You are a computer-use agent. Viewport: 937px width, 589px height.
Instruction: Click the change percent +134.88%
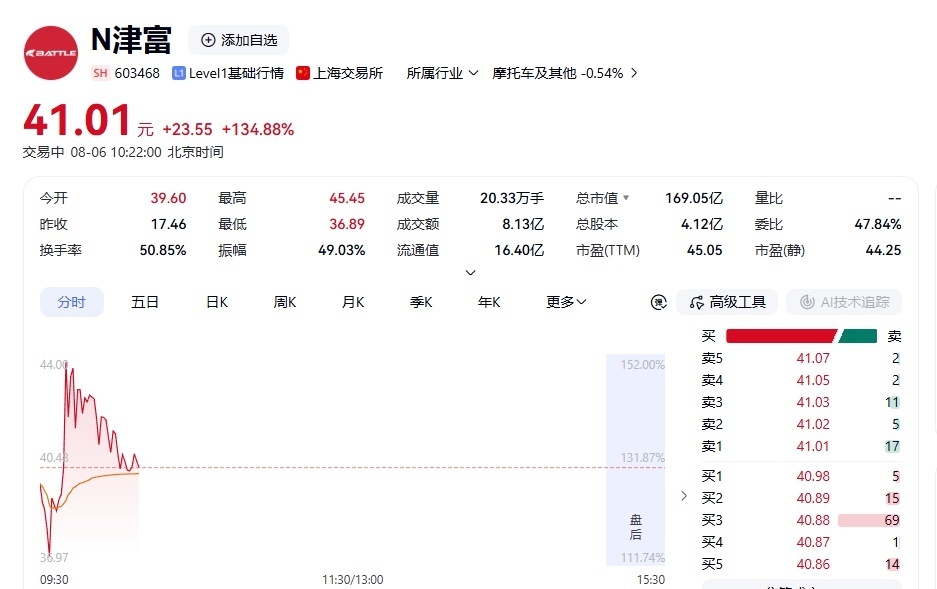258,130
